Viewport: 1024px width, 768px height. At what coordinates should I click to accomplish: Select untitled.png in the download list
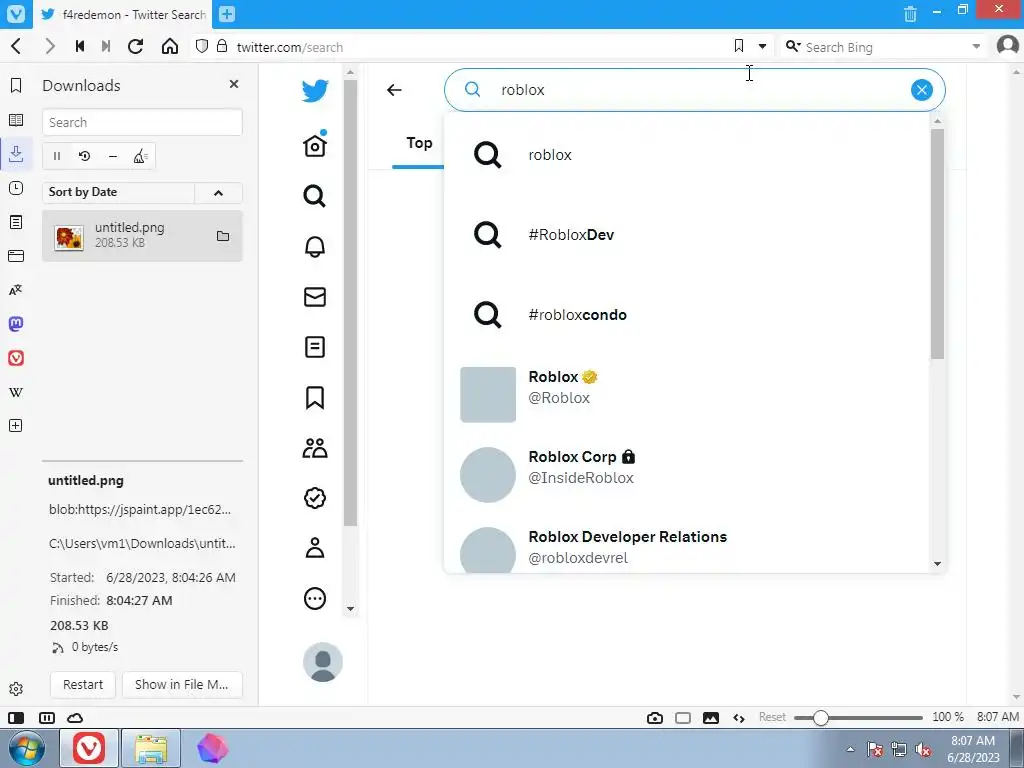(x=142, y=236)
